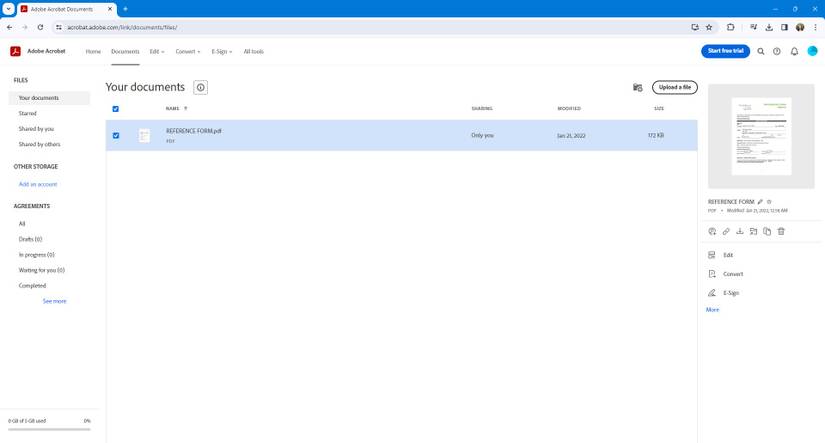The width and height of the screenshot is (825, 443).
Task: Open the search magnifier in the header
Action: (761, 51)
